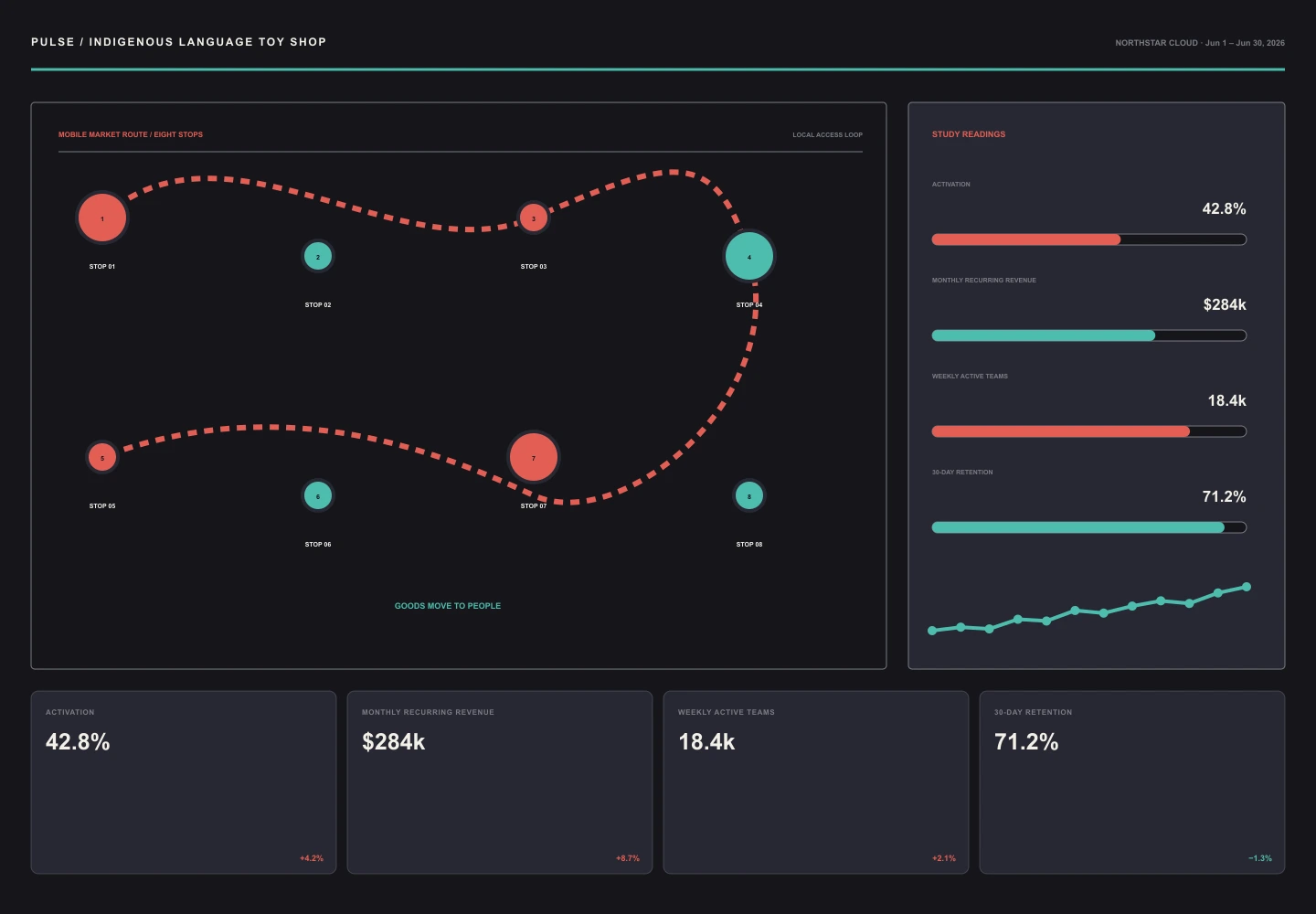1316x914 pixels.
Task: Click the Monthly Recurring Revenue progress bar
Action: coord(1089,335)
